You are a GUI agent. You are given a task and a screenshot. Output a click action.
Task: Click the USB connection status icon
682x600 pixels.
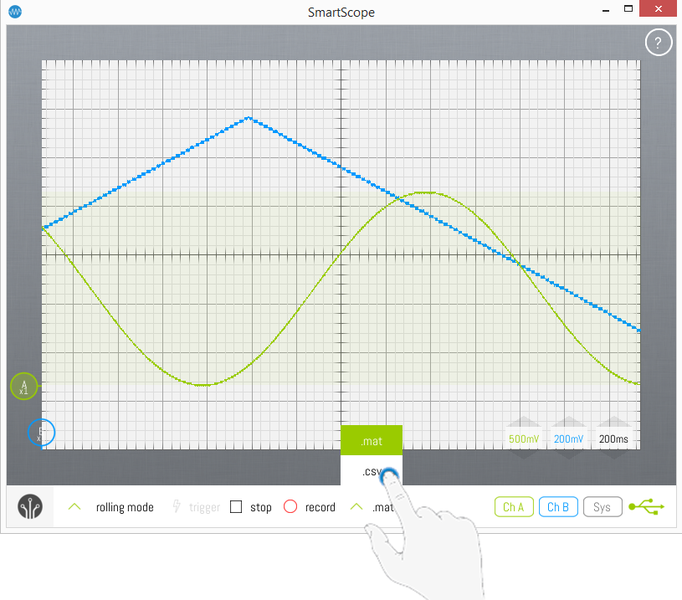point(646,507)
